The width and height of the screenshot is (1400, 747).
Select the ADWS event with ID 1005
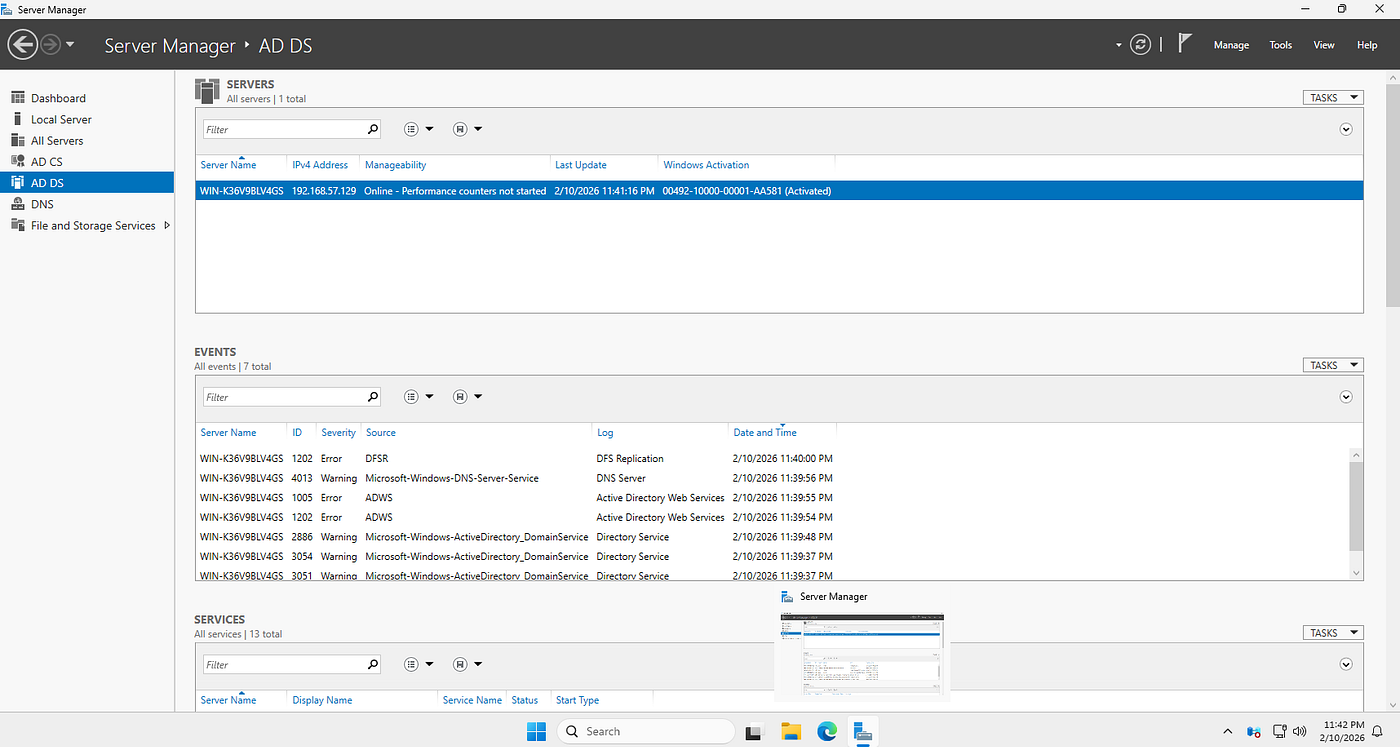[772, 498]
